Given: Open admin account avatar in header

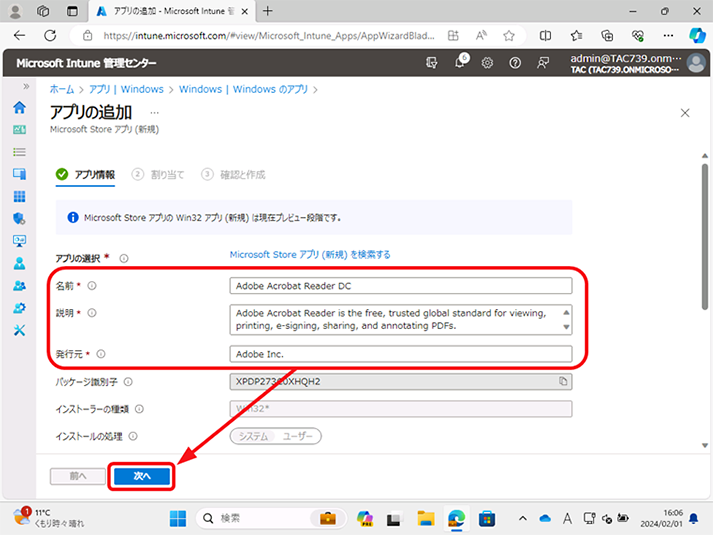Looking at the screenshot, I should coord(696,63).
